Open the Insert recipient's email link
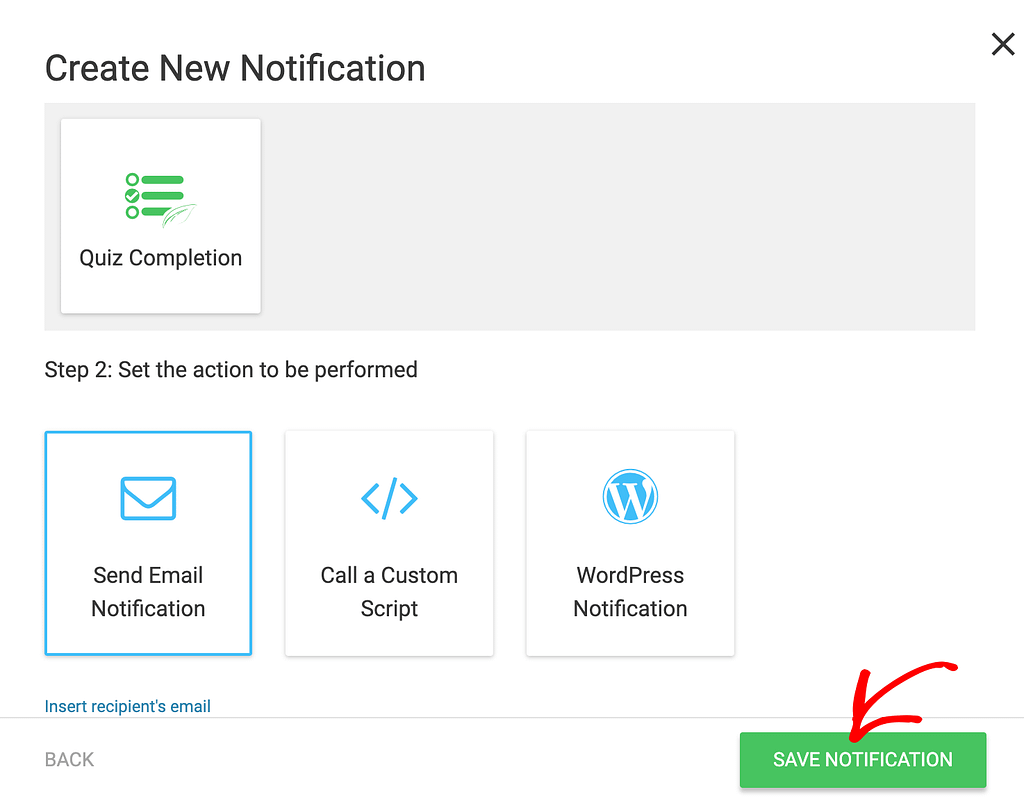This screenshot has height=799, width=1024. click(x=128, y=706)
